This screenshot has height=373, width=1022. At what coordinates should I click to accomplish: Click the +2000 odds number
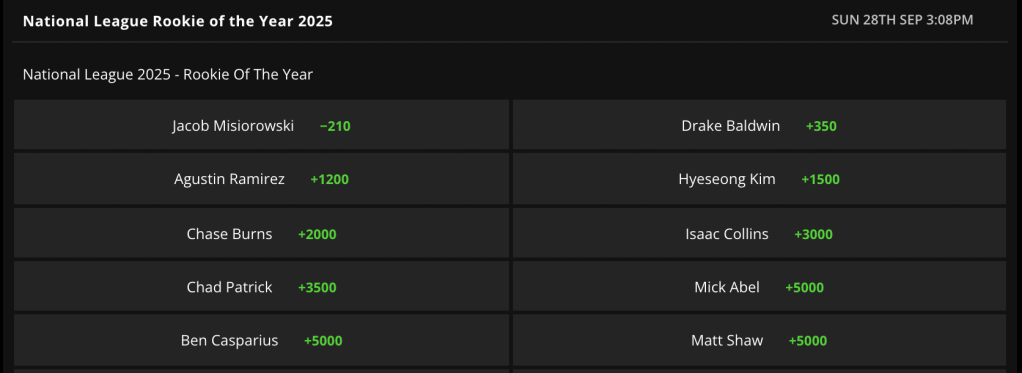pyautogui.click(x=317, y=234)
